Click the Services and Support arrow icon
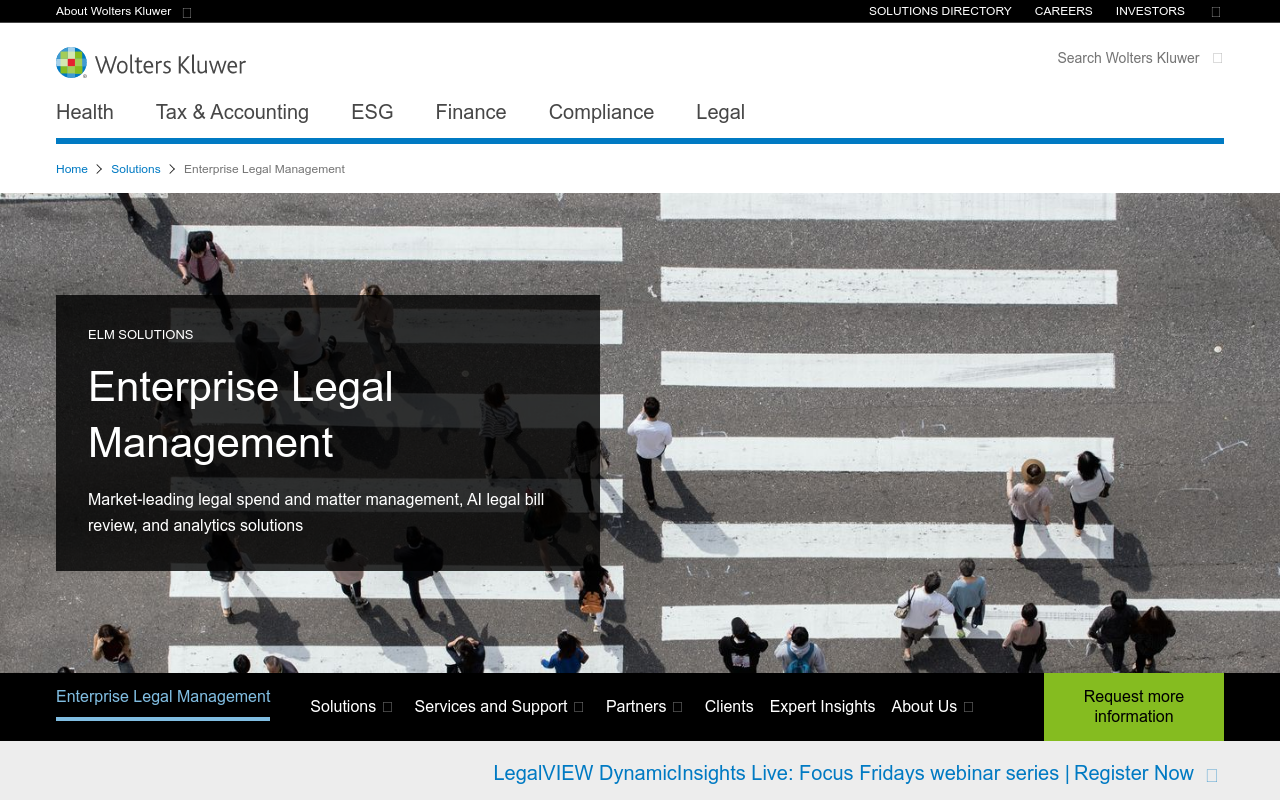 click(578, 707)
